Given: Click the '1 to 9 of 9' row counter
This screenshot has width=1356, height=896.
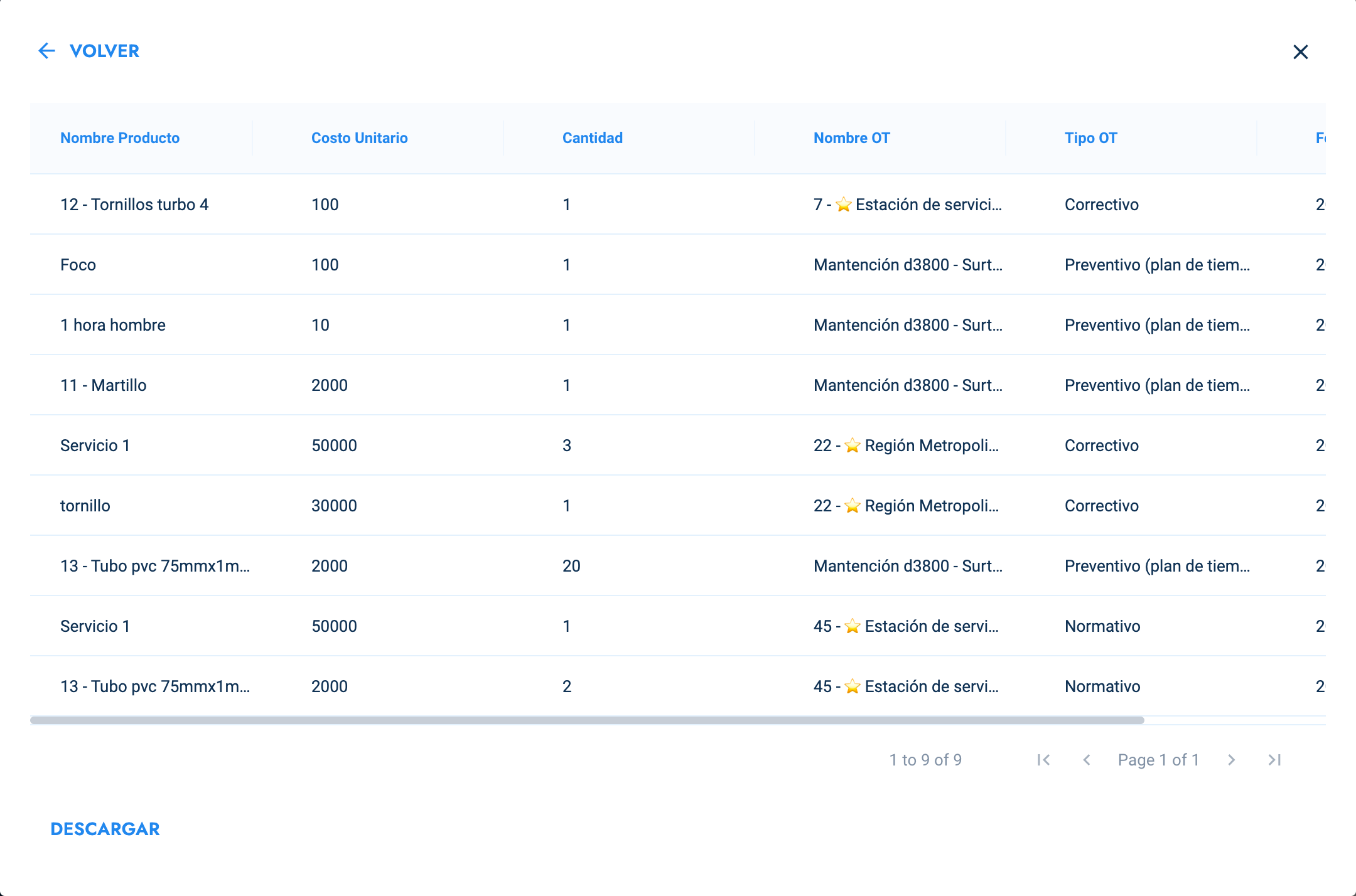Looking at the screenshot, I should (925, 760).
